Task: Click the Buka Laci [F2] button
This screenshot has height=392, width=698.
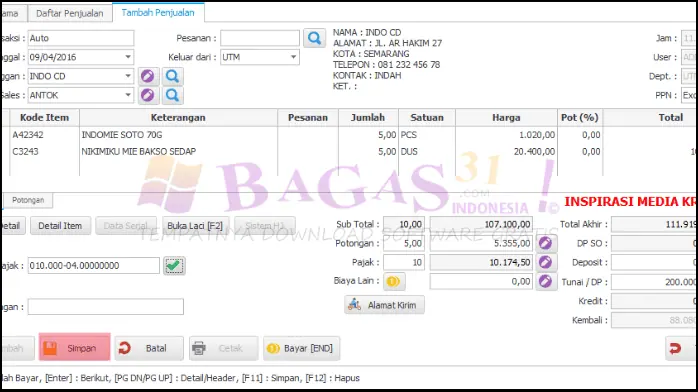Action: pos(195,226)
